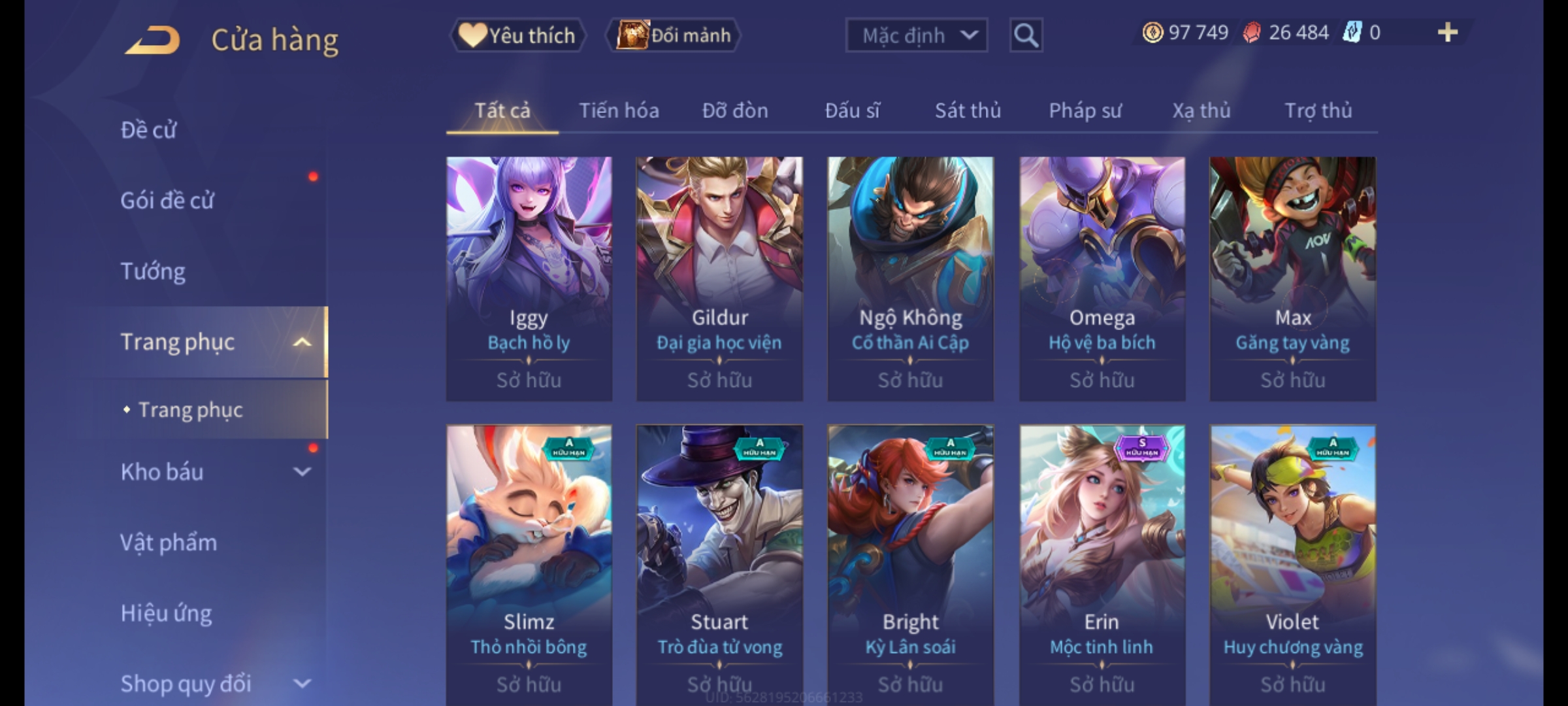Screen dimensions: 1568x706
Task: Open the Tướng sidebar section
Action: (x=153, y=271)
